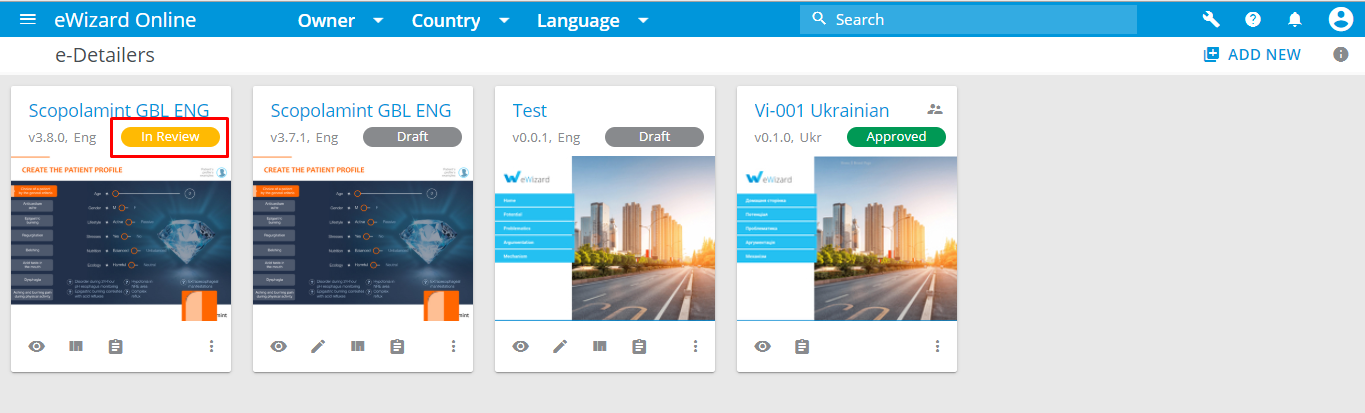Viewport: 1365px width, 413px height.
Task: Expand the Owner filter dropdown
Action: click(x=340, y=21)
